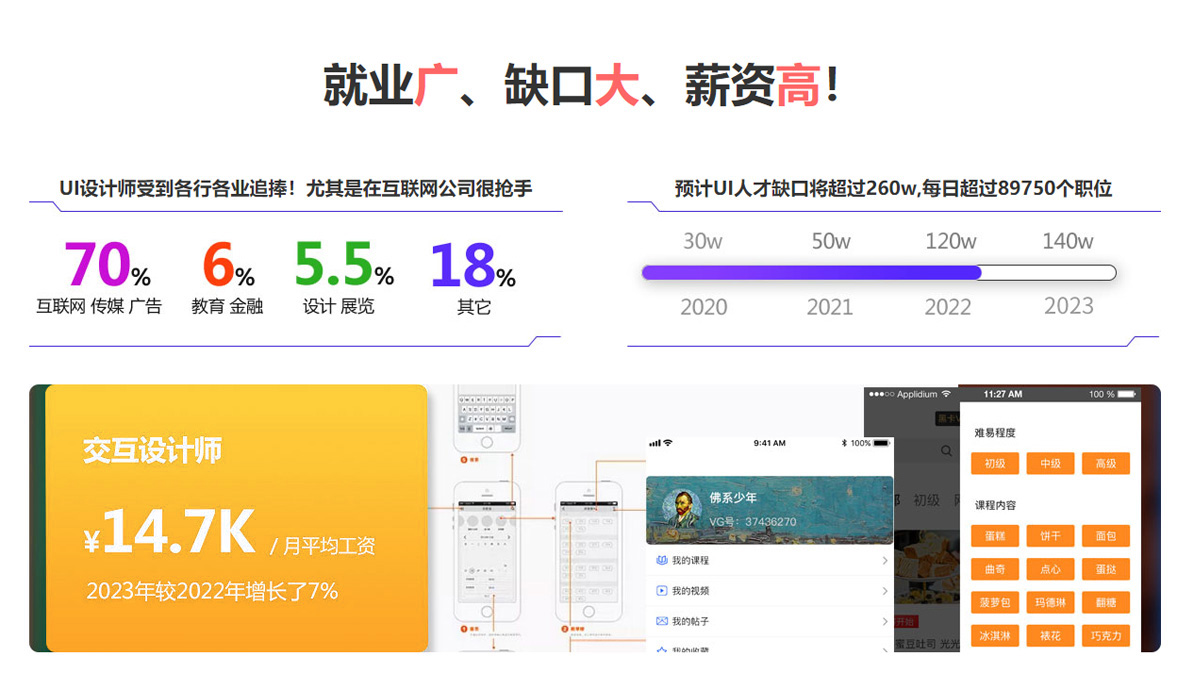Viewport: 1200px width, 691px height.
Task: Choose the 巧克力 course content button
Action: pyautogui.click(x=1105, y=635)
